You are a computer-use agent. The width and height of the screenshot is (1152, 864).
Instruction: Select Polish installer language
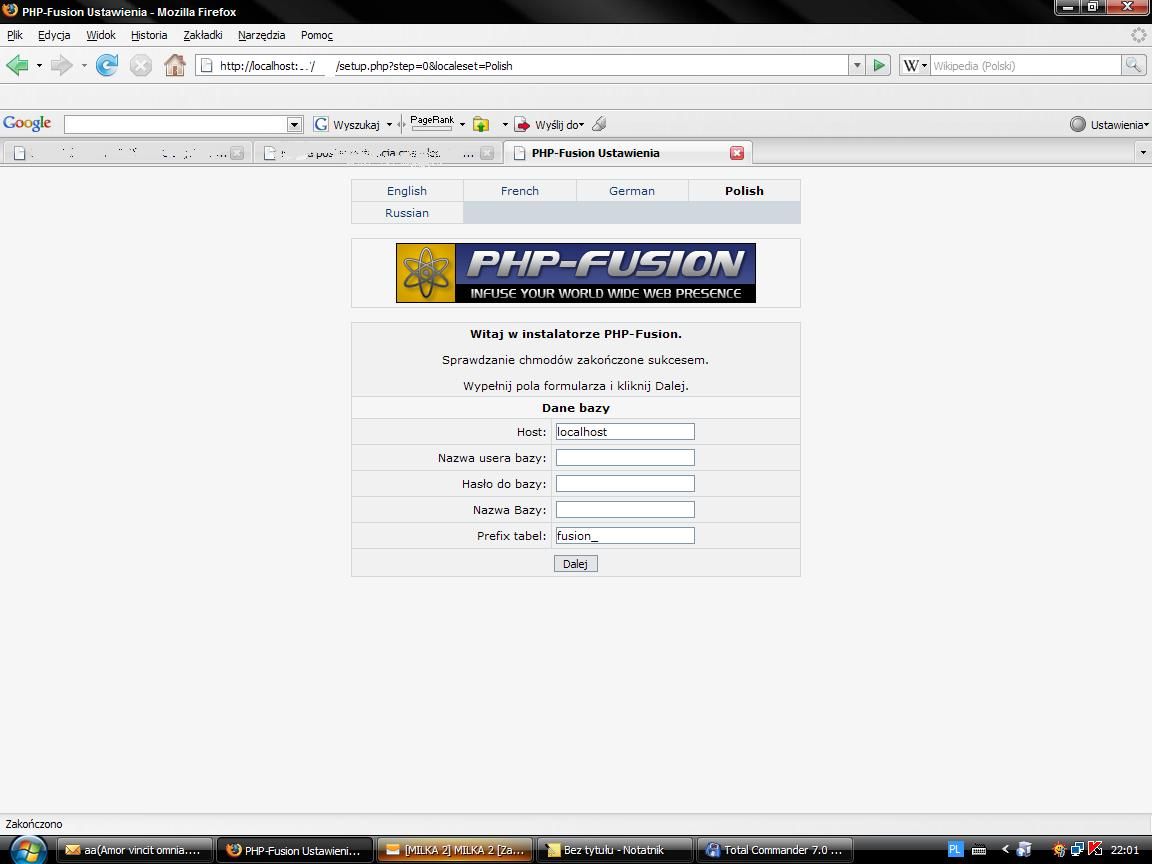pos(744,190)
